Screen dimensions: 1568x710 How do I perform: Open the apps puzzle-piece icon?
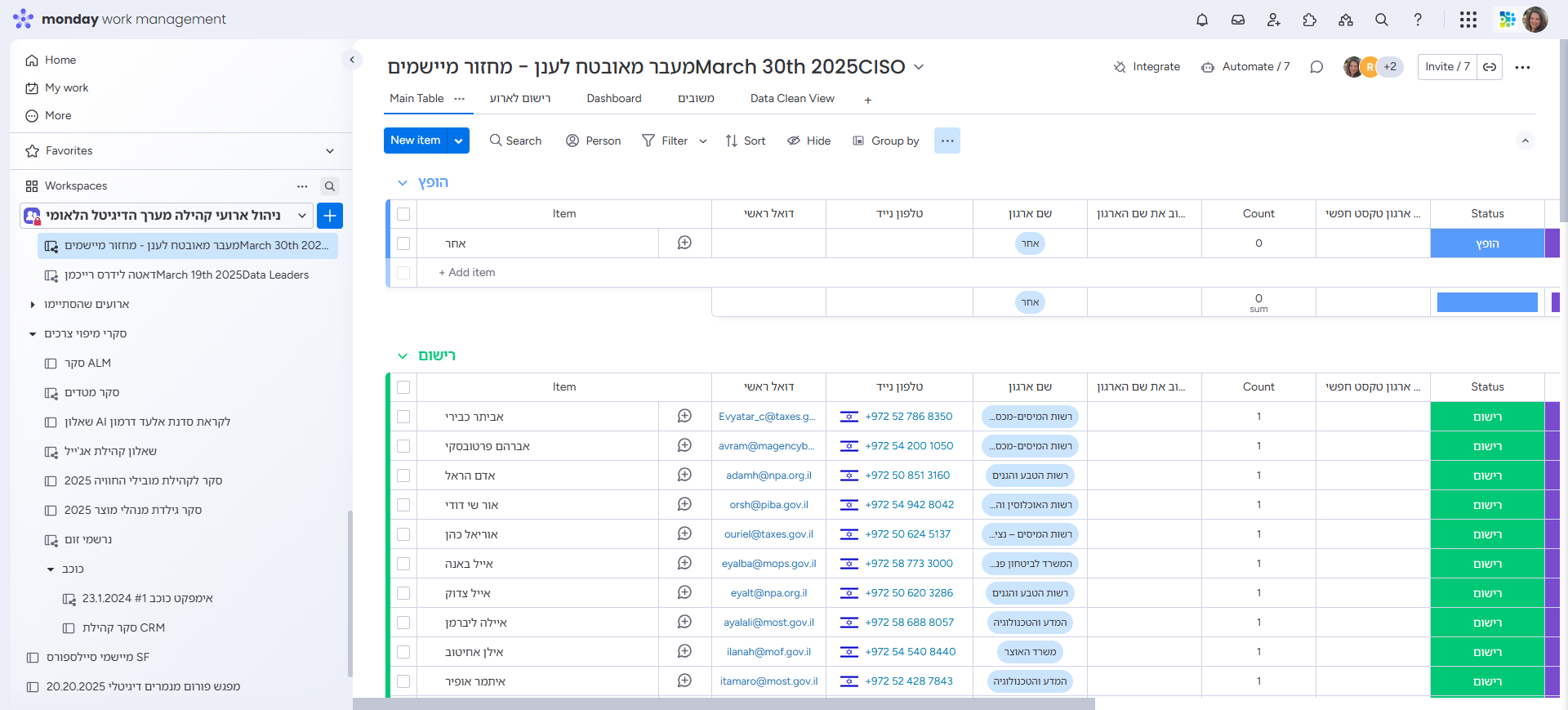[1309, 20]
